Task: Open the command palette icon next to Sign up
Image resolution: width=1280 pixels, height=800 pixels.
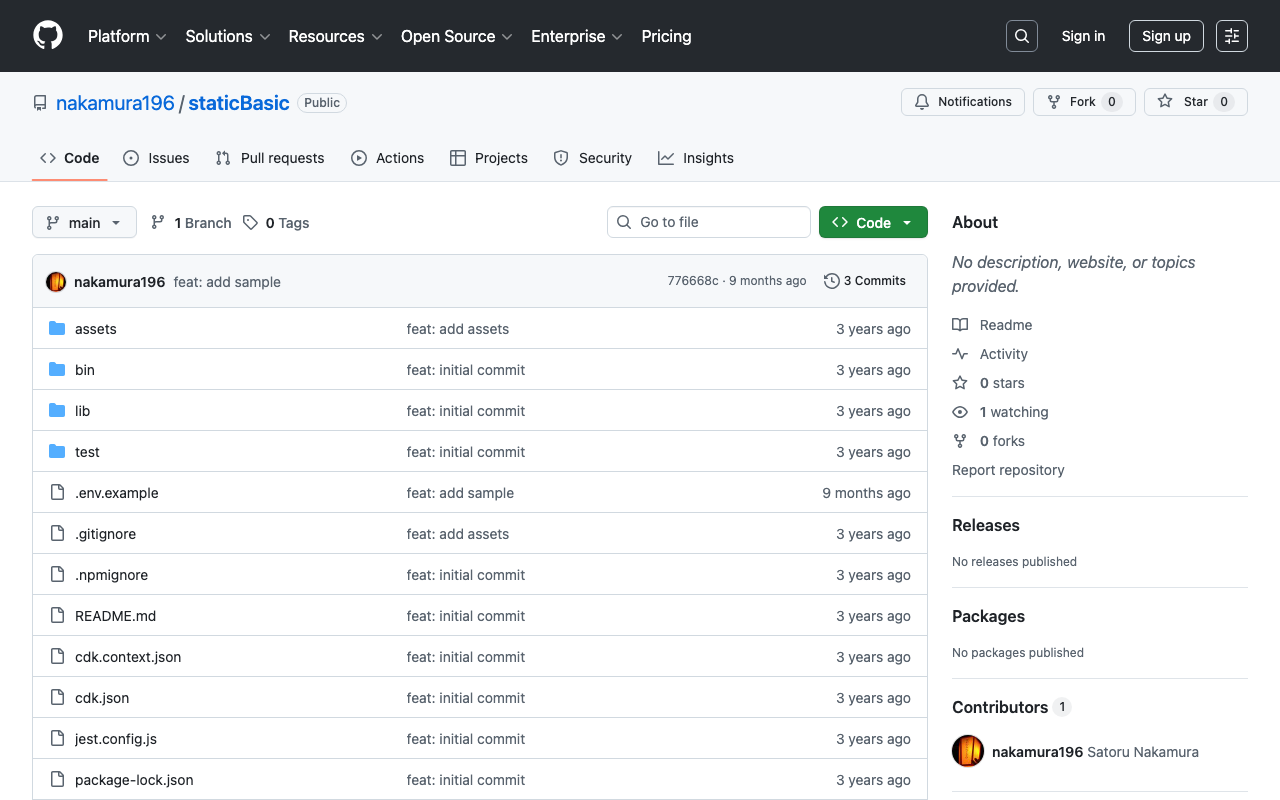Action: (x=1231, y=36)
